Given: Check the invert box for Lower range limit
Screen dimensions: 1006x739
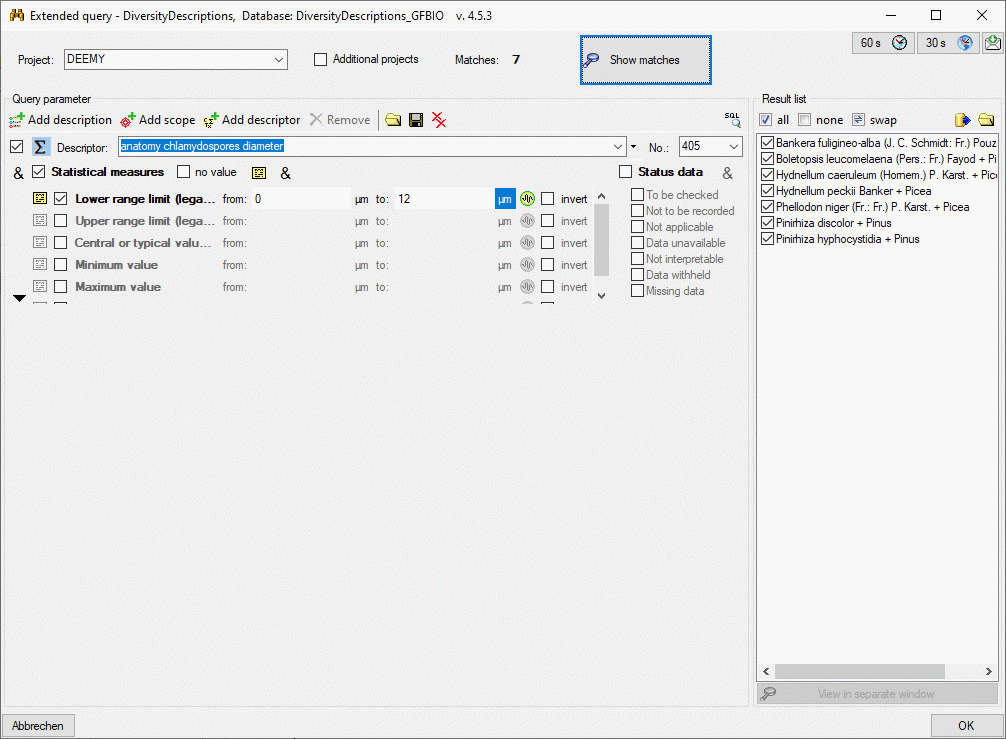Looking at the screenshot, I should (x=548, y=199).
